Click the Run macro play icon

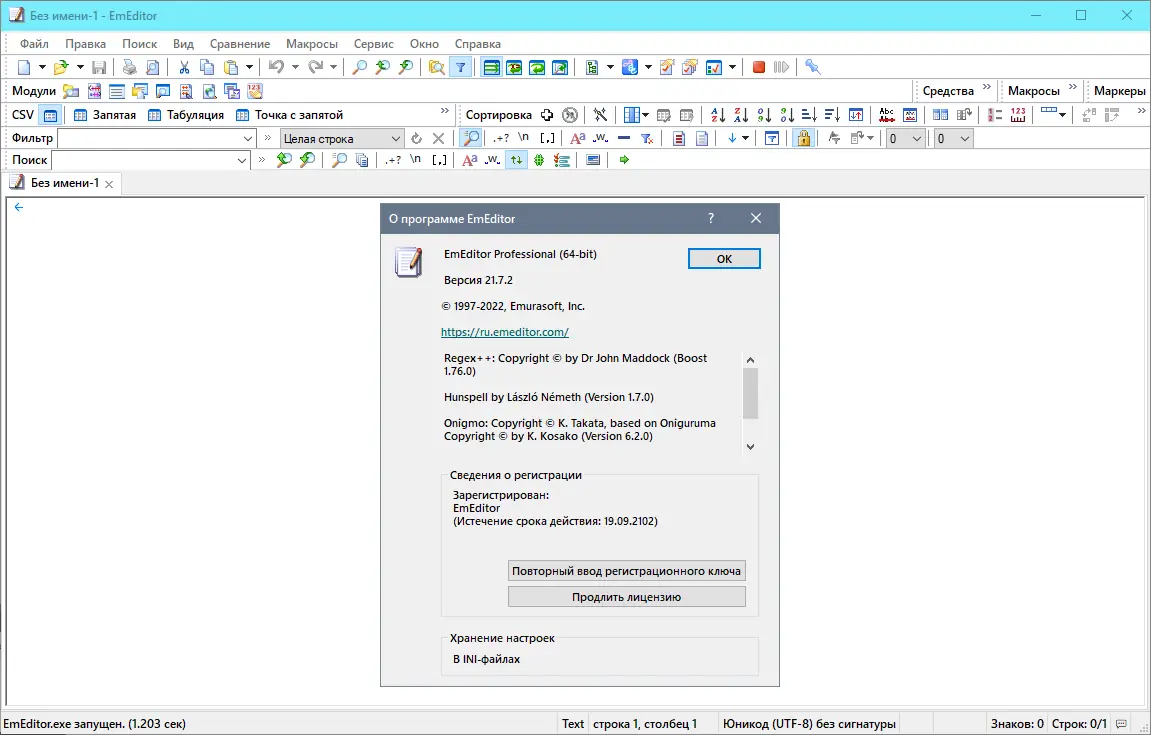(782, 68)
